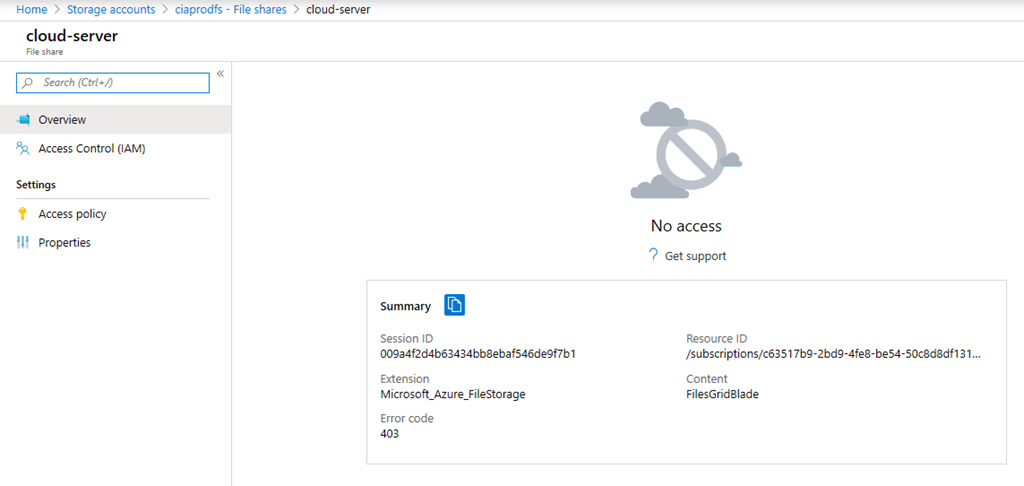Click the blocked cloud No access graphic
The width and height of the screenshot is (1024, 486).
(x=685, y=150)
